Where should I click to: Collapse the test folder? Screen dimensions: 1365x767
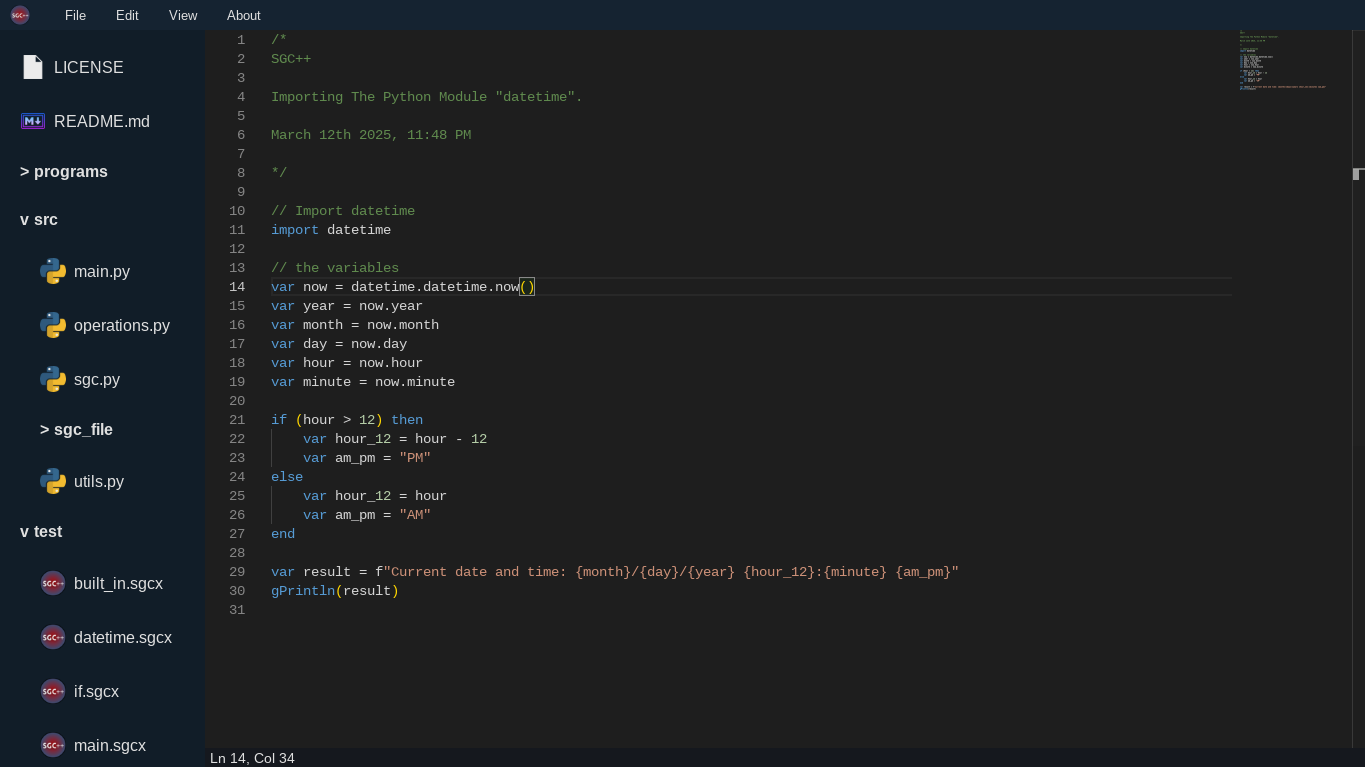tap(41, 531)
